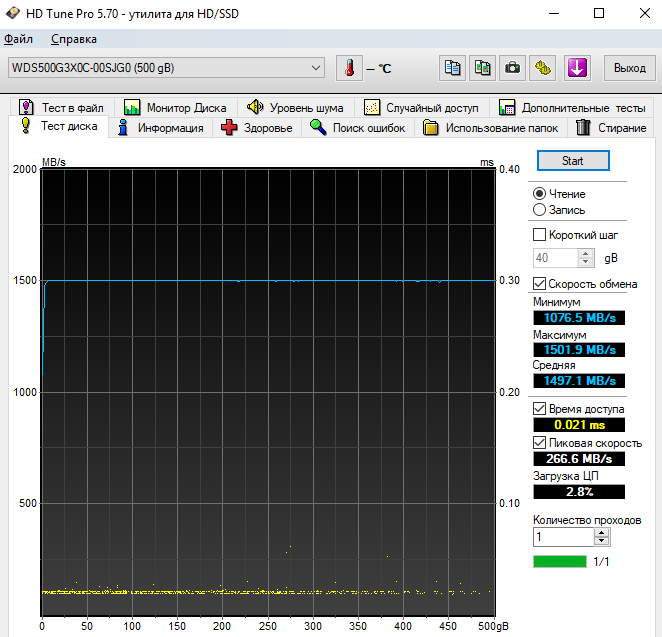Image resolution: width=662 pixels, height=637 pixels.
Task: Click the copy screenshot to clipboard icon
Action: 483,68
